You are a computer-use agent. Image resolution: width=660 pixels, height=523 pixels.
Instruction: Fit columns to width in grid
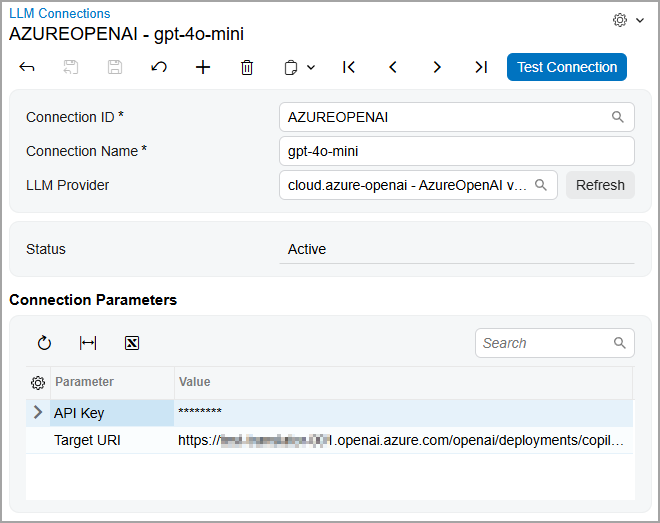tap(88, 343)
